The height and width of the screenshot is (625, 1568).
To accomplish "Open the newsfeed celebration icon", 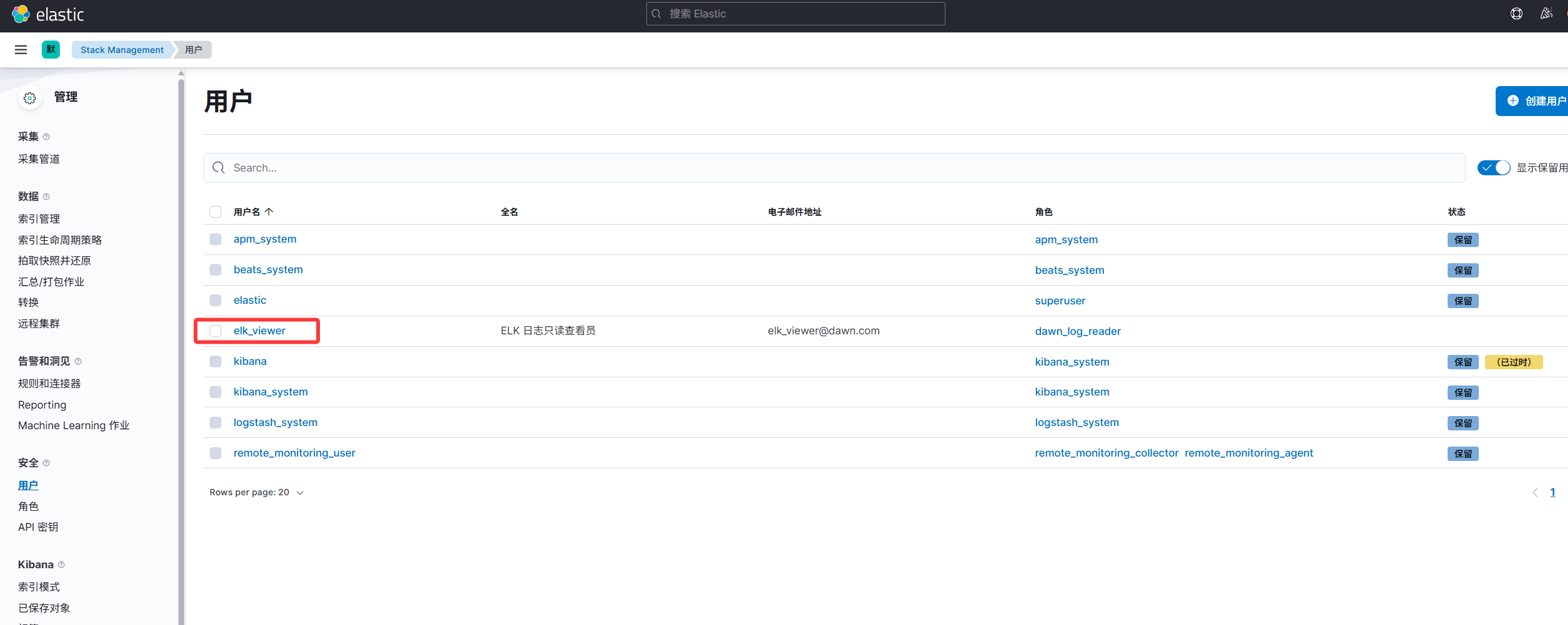I will point(1546,14).
